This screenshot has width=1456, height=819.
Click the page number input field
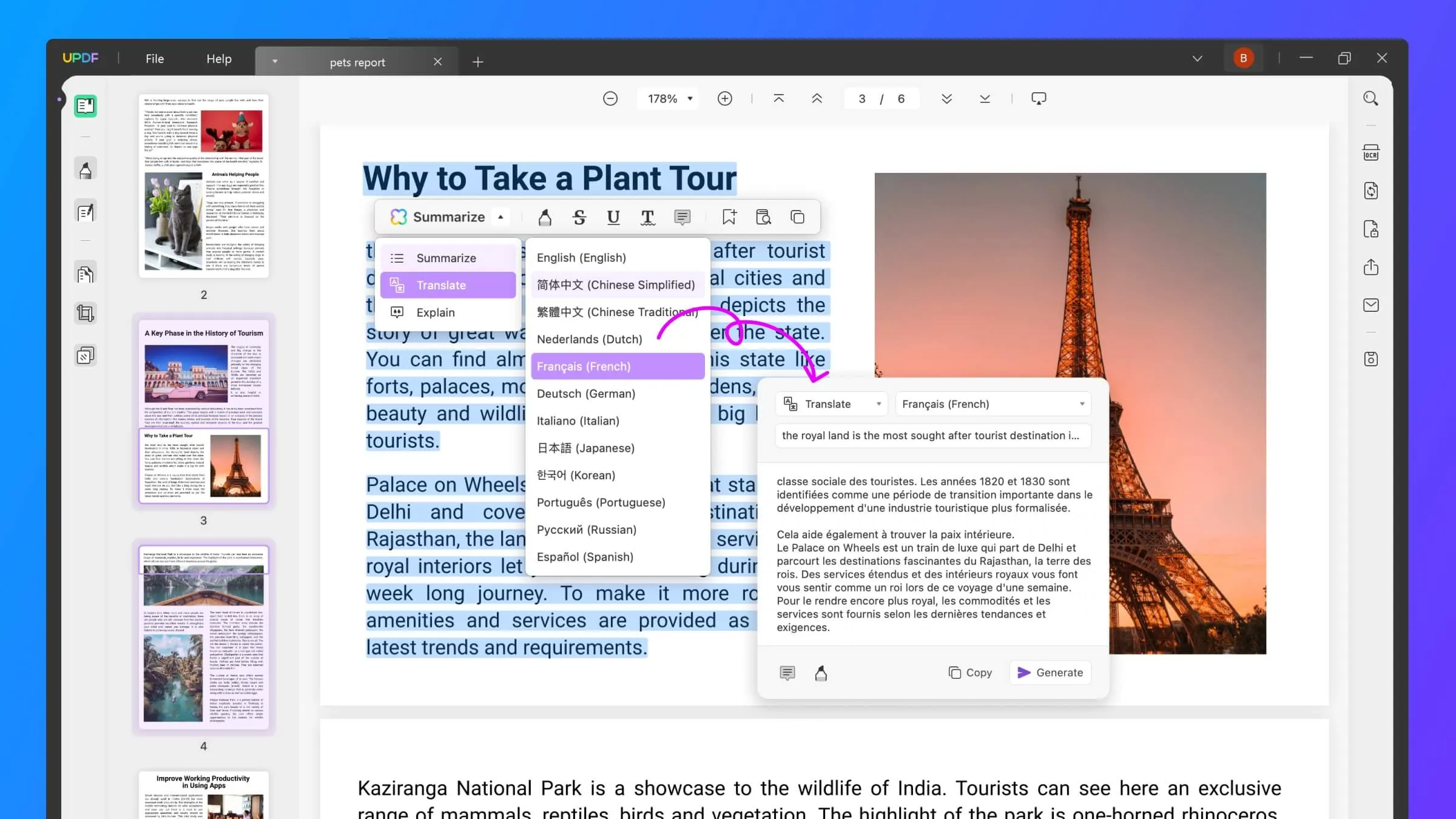point(861,98)
